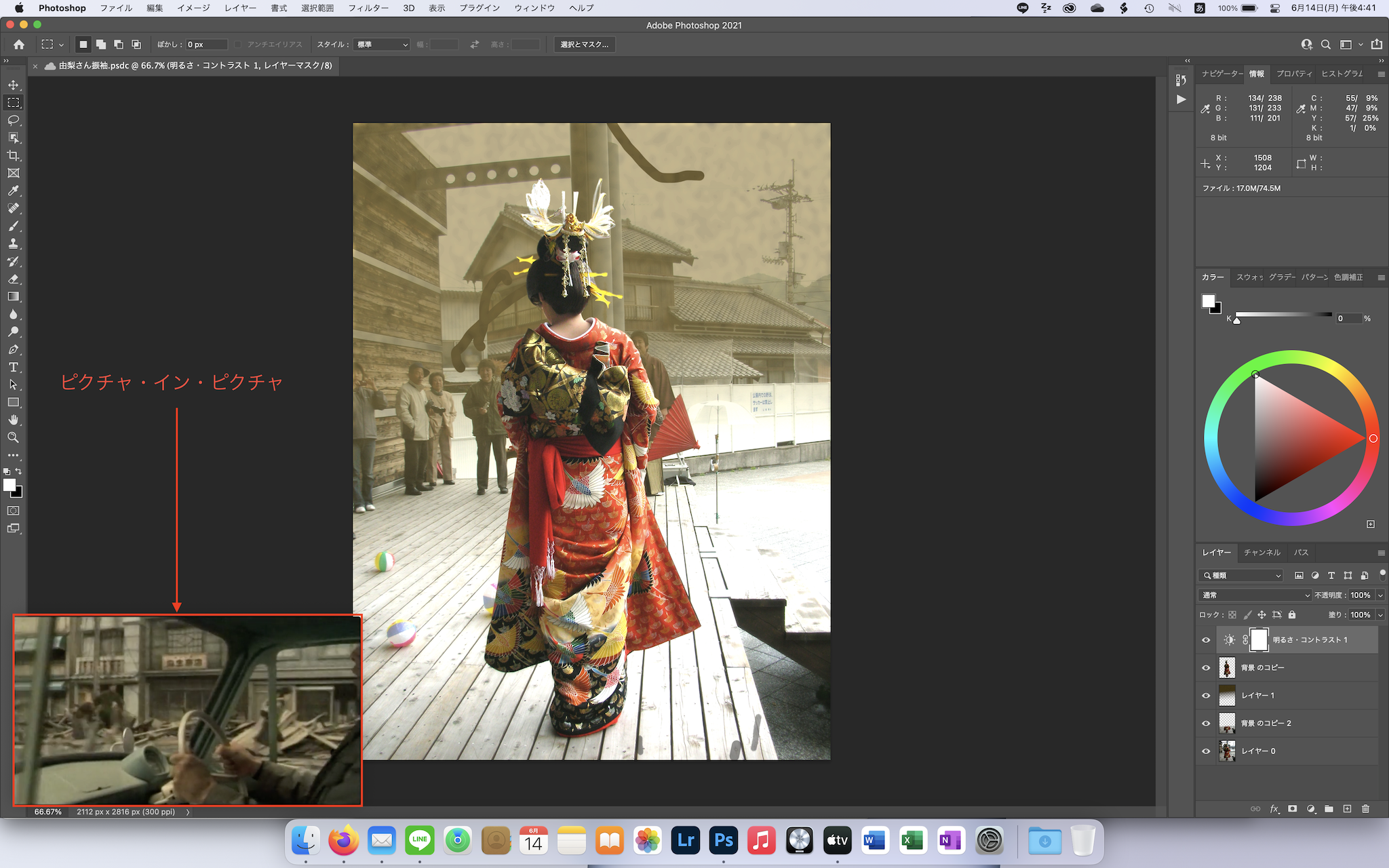The height and width of the screenshot is (868, 1389).
Task: Click the red hue on the color wheel
Action: (x=1373, y=439)
